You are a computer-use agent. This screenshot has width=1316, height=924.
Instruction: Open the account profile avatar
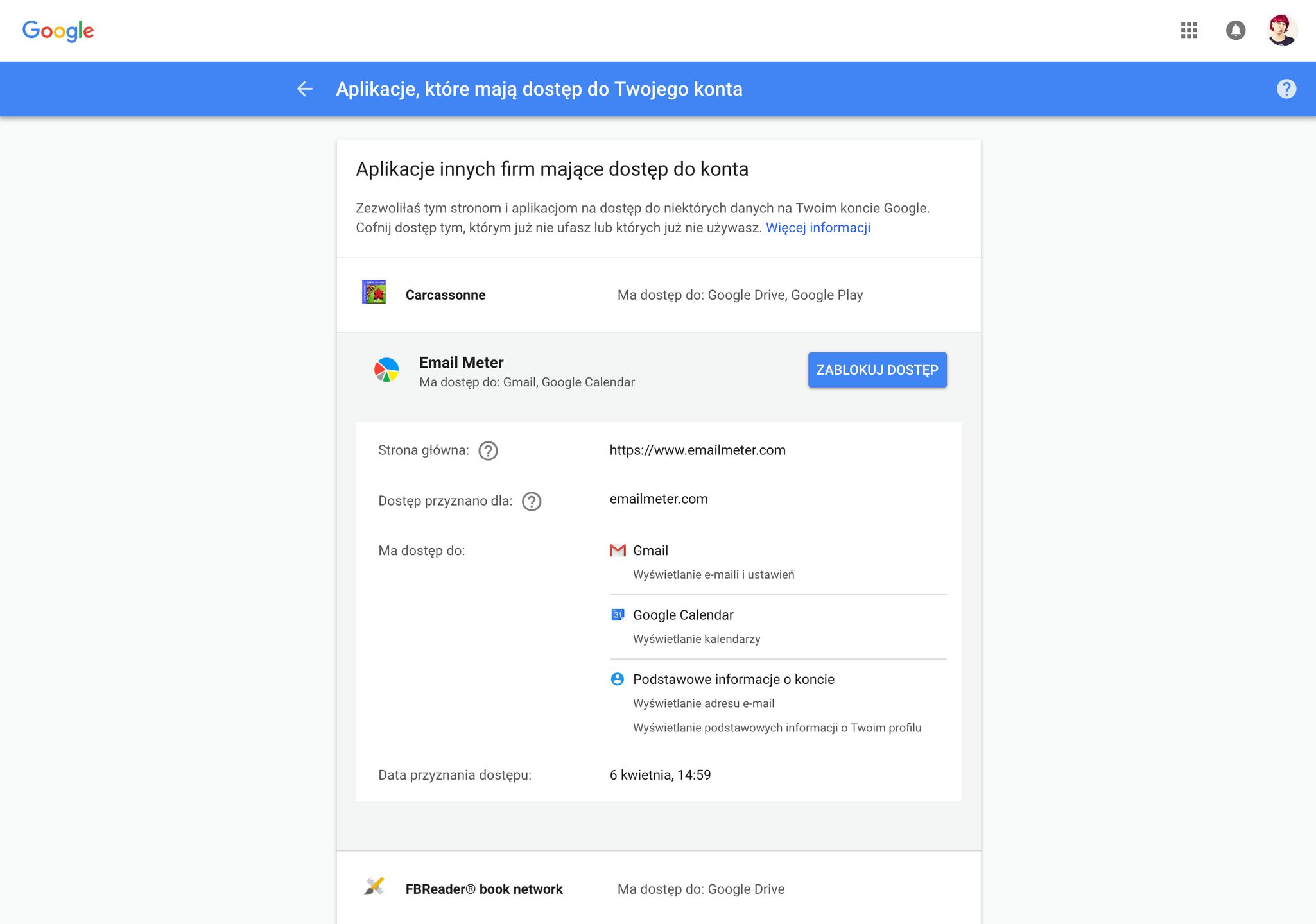pyautogui.click(x=1282, y=30)
